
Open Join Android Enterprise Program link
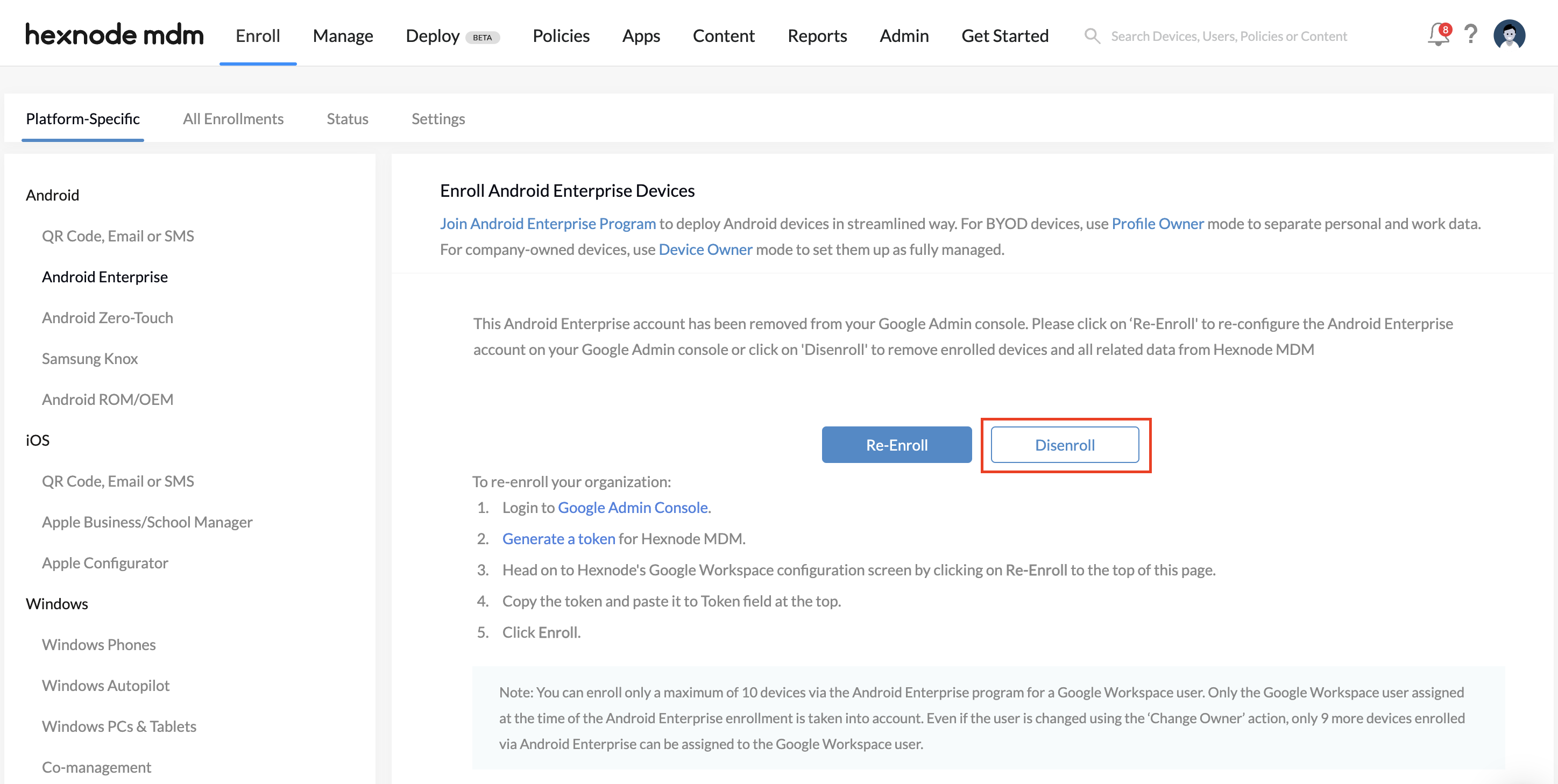coord(547,223)
